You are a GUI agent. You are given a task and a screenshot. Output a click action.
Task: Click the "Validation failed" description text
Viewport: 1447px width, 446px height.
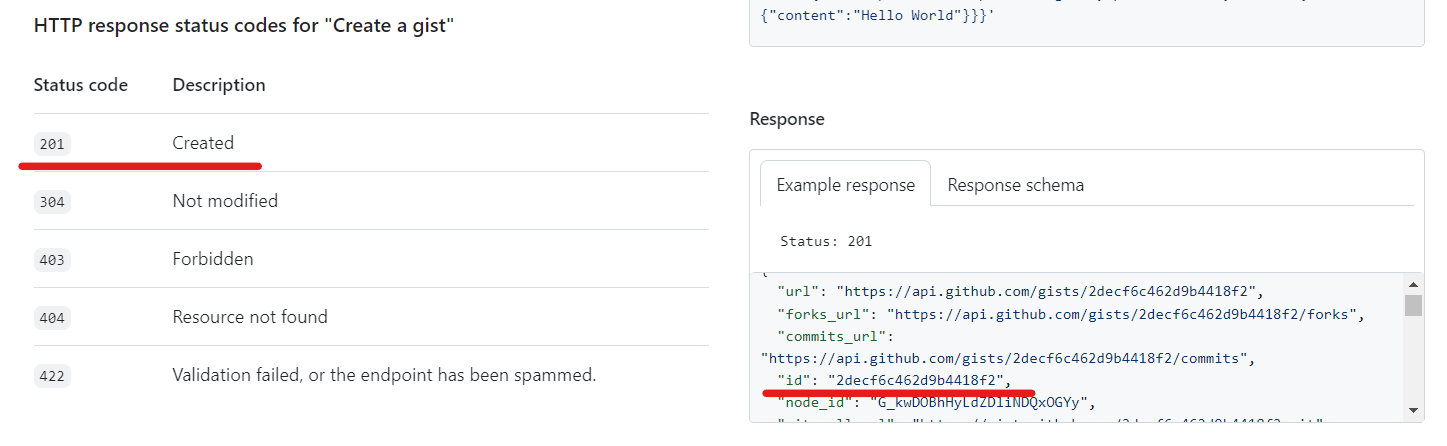click(x=384, y=375)
